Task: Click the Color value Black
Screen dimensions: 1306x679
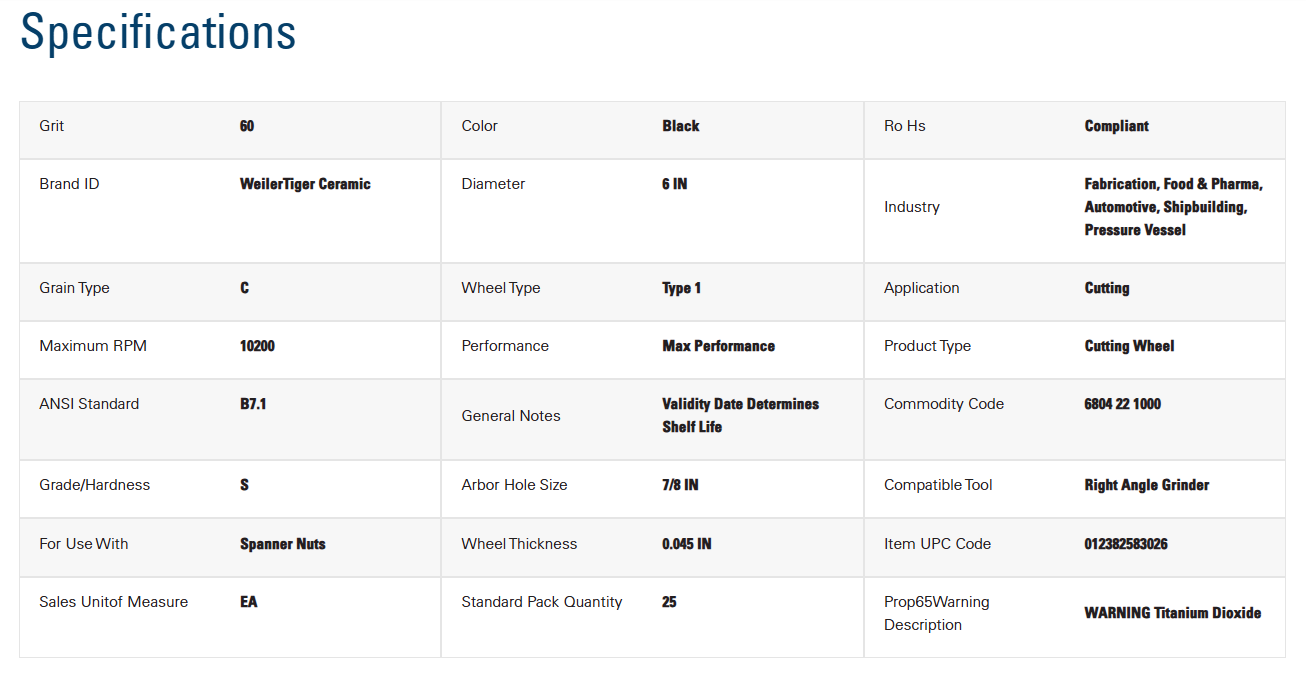Action: [680, 126]
